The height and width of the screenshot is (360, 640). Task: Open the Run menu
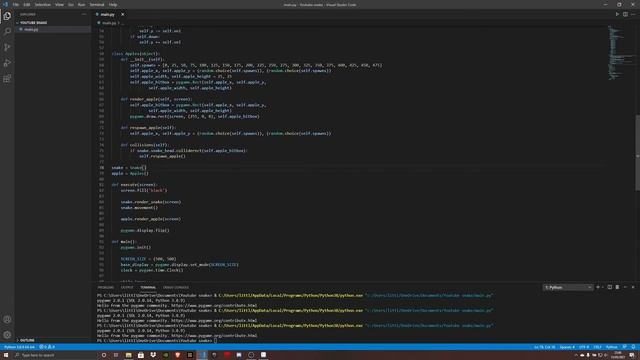pyautogui.click(x=81, y=4)
